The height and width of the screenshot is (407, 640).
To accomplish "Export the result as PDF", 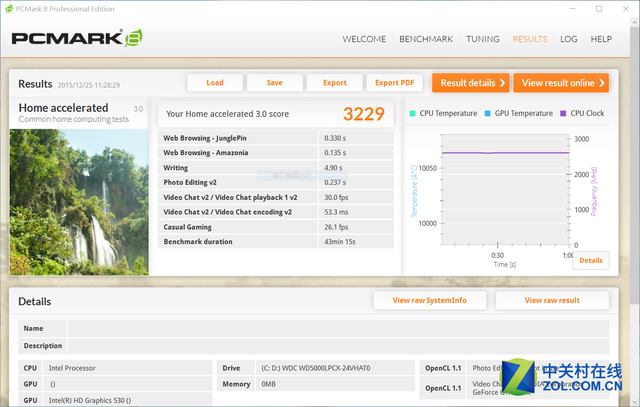I will [x=395, y=83].
